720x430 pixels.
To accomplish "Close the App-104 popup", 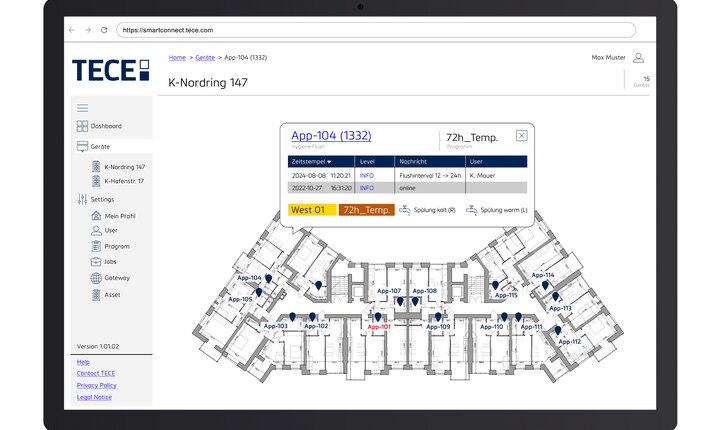I will coord(521,135).
